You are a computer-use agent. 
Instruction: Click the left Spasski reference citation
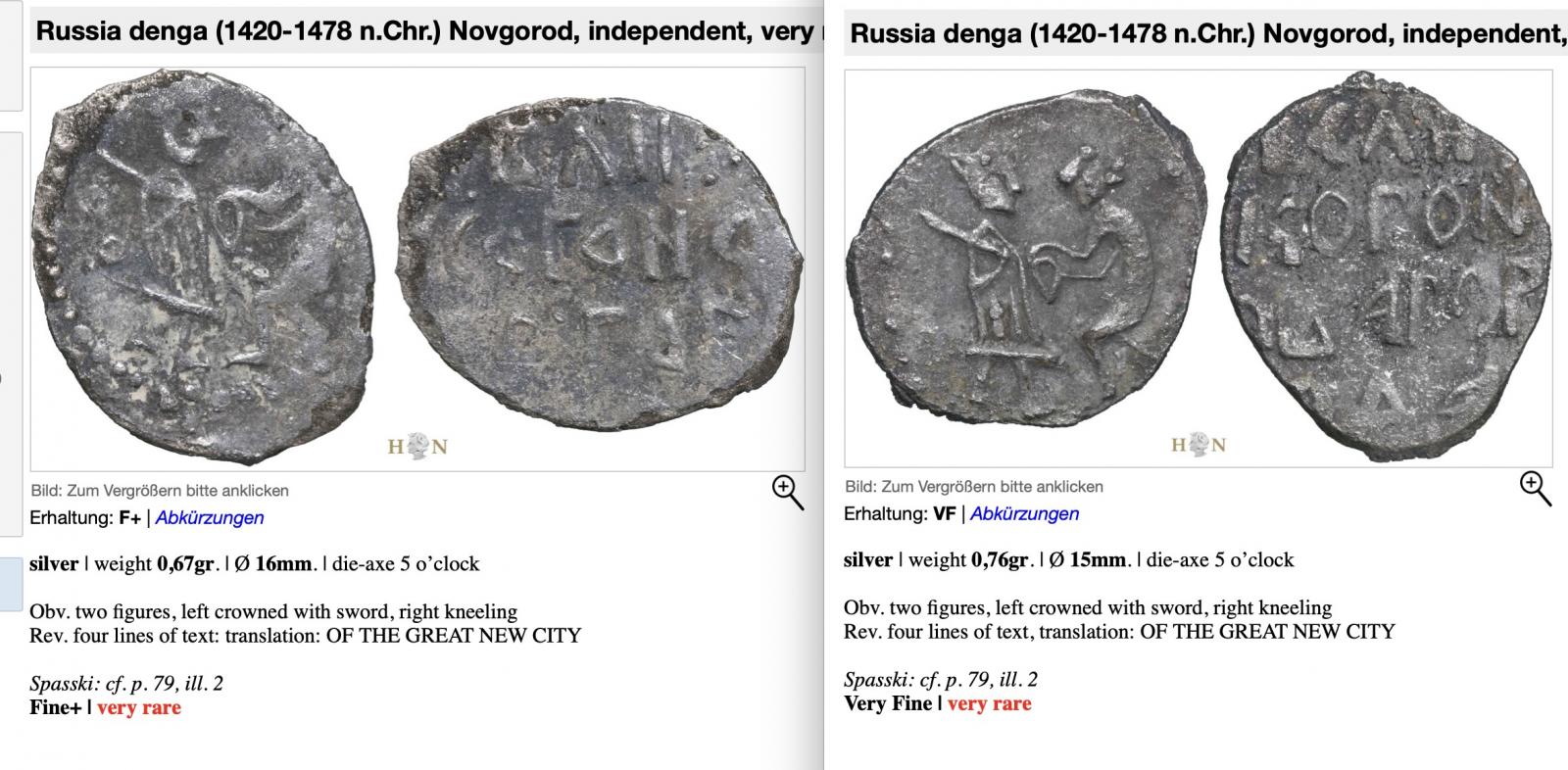(x=126, y=684)
